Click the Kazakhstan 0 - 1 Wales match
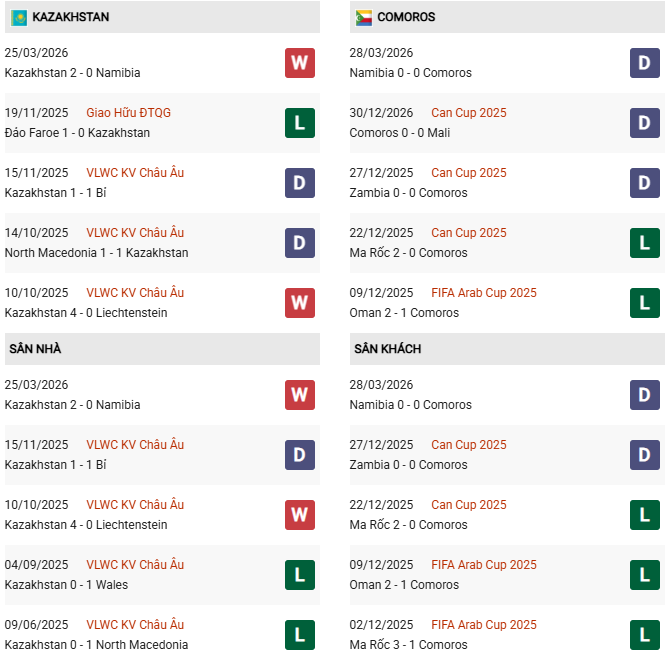The width and height of the screenshot is (666, 657). pyautogui.click(x=66, y=585)
